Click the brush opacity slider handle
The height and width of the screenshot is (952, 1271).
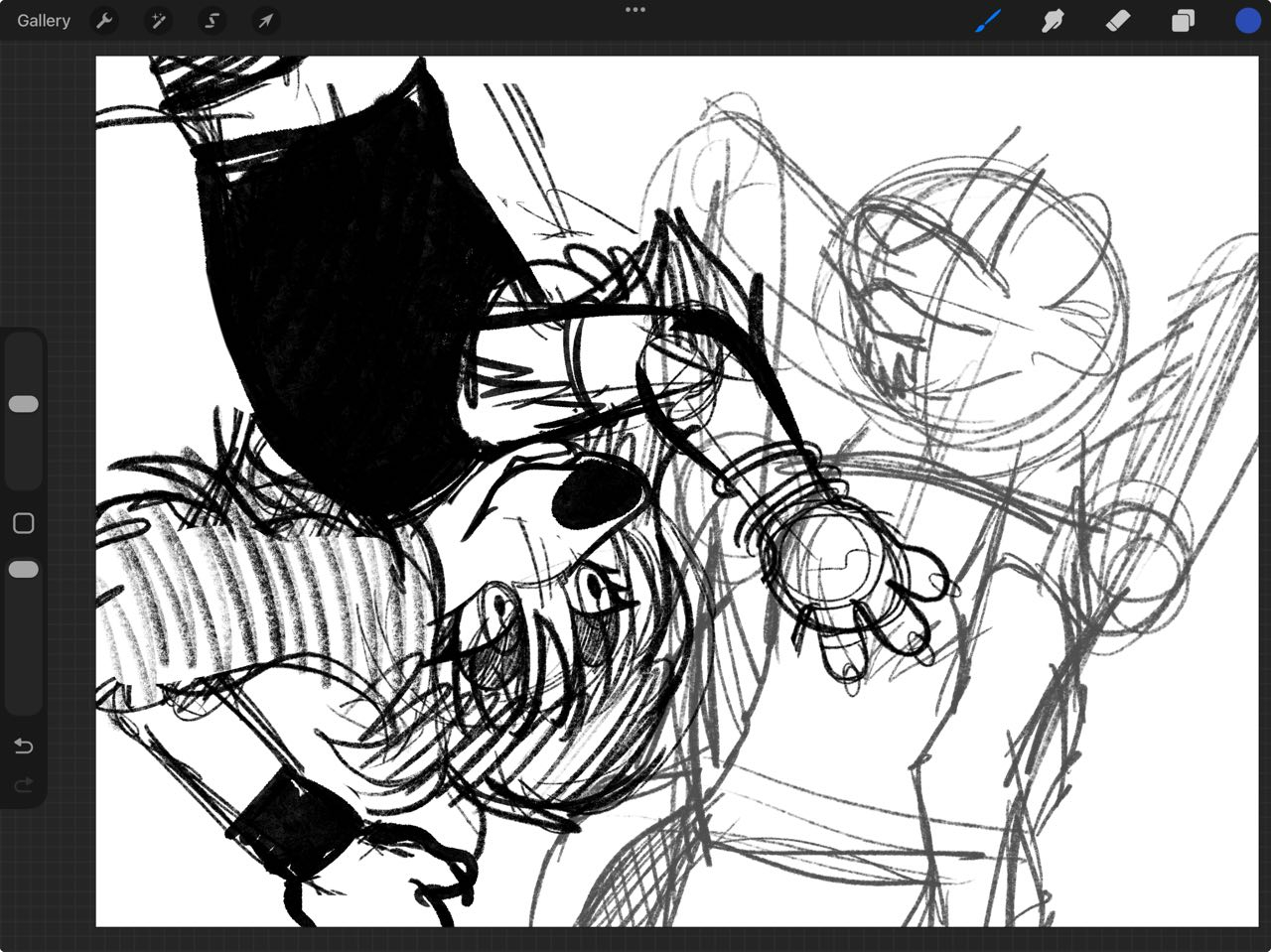coord(24,570)
